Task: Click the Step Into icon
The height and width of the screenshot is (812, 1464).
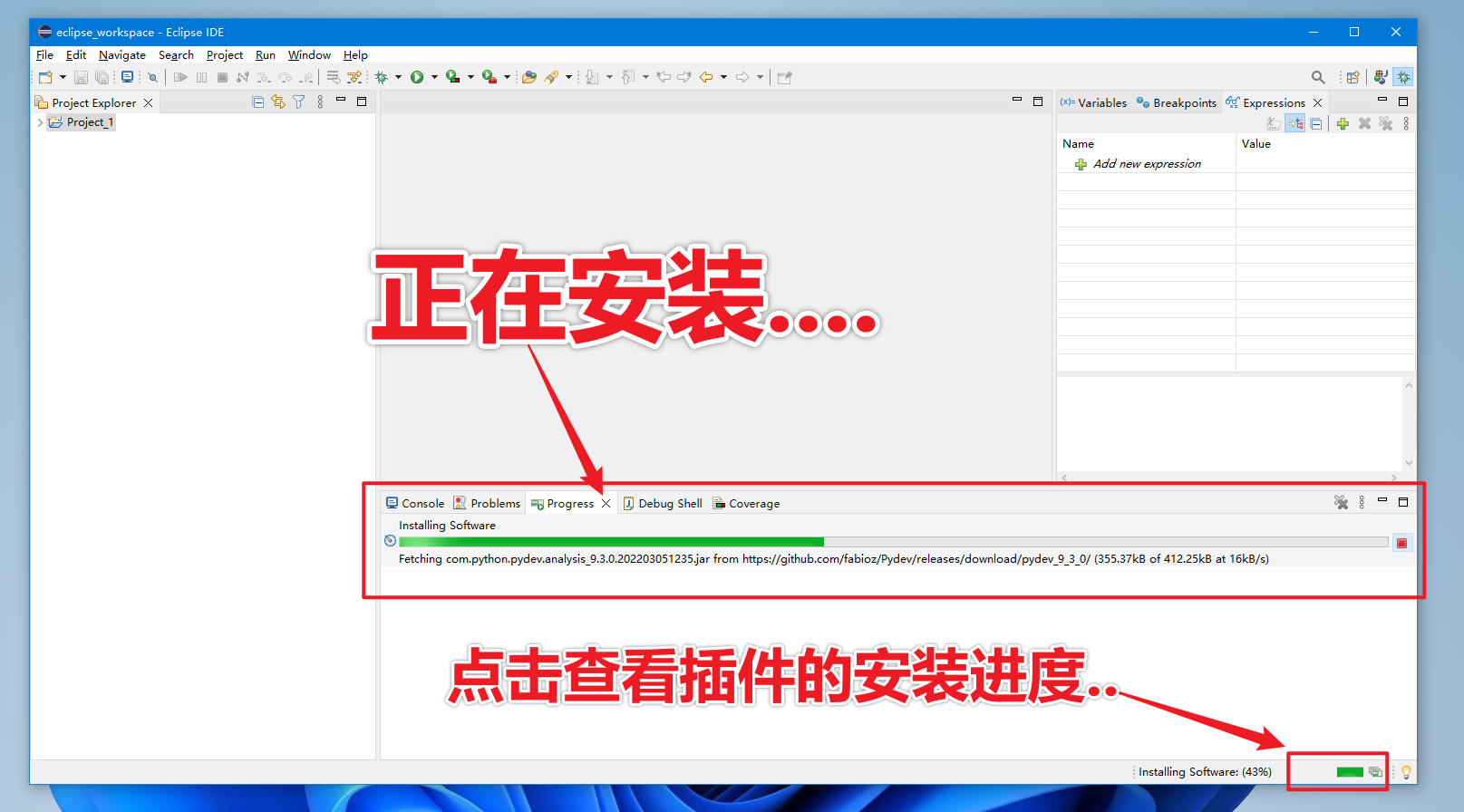Action: pos(264,77)
